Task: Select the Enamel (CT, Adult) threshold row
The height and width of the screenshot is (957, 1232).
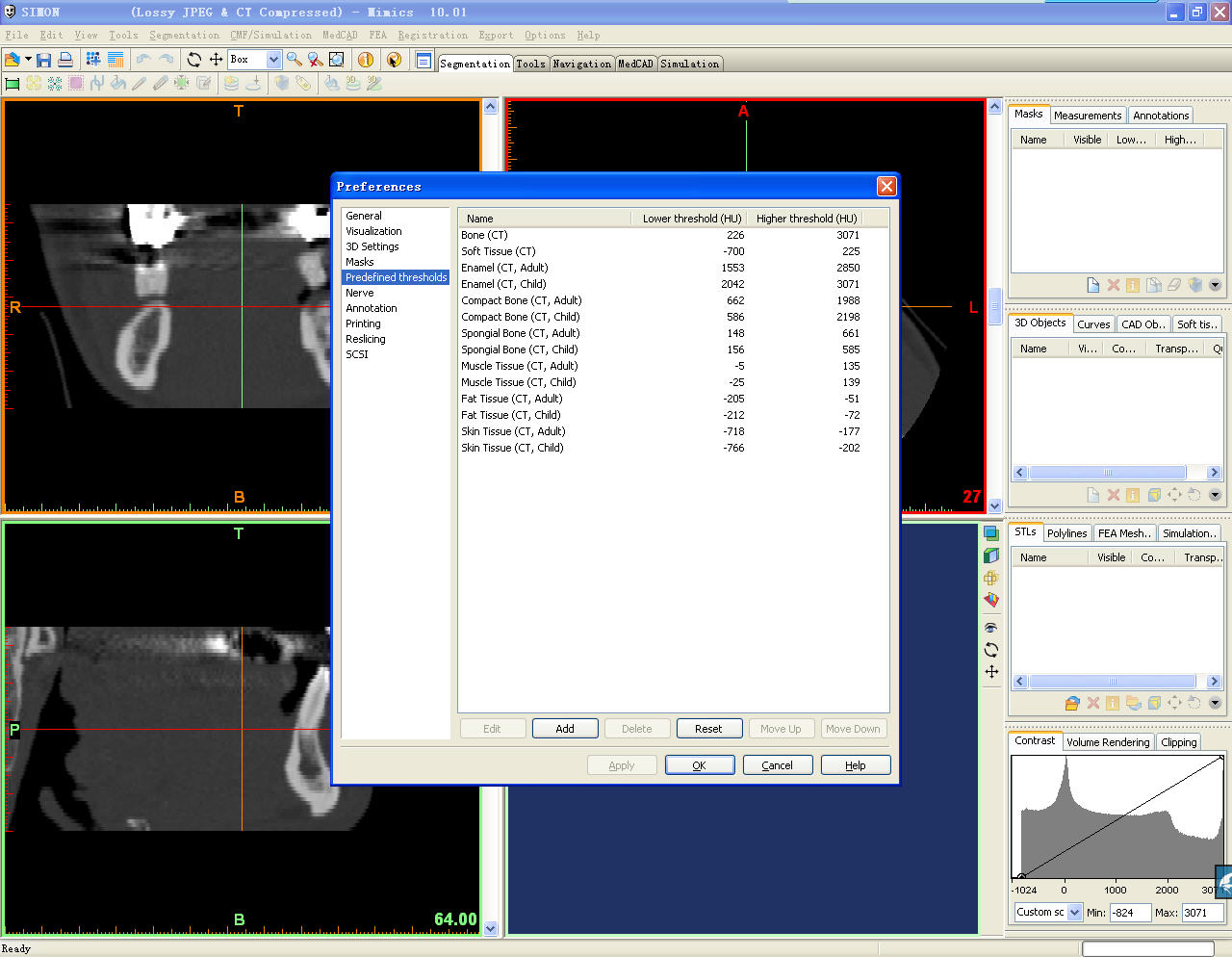Action: tap(673, 268)
